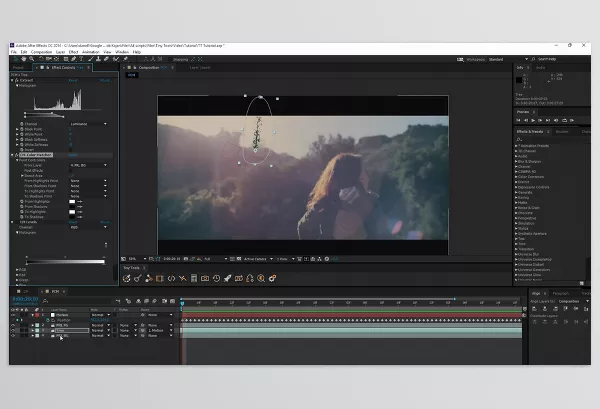This screenshot has height=409, width=600.
Task: Toggle the Extract effect fx switch
Action: tap(17, 80)
